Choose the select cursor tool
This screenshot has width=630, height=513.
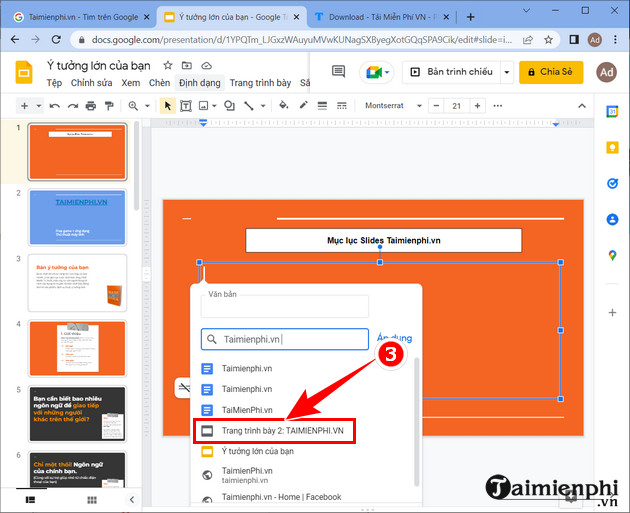[x=168, y=106]
